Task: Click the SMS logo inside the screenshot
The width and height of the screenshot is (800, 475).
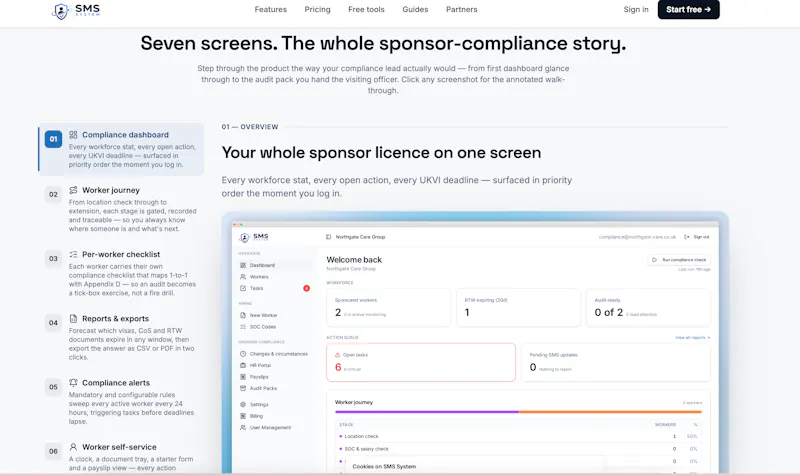Action: click(254, 237)
